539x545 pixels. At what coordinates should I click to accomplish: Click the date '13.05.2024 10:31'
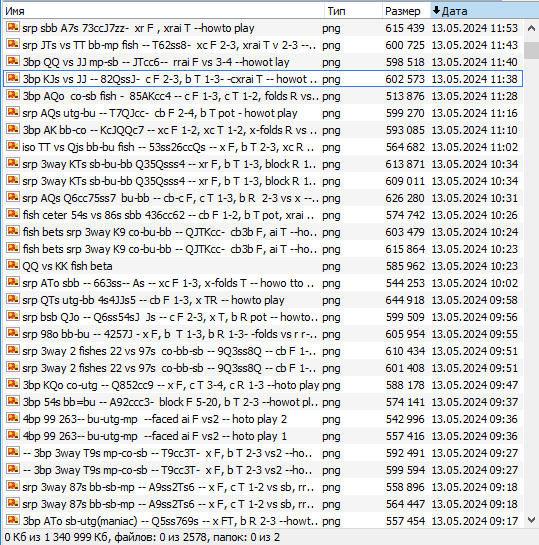(475, 198)
